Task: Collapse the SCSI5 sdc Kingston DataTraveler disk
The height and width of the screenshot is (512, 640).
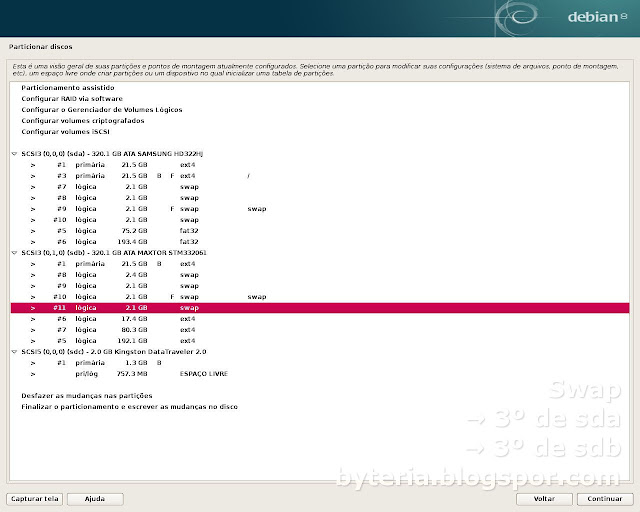Action: pos(14,352)
